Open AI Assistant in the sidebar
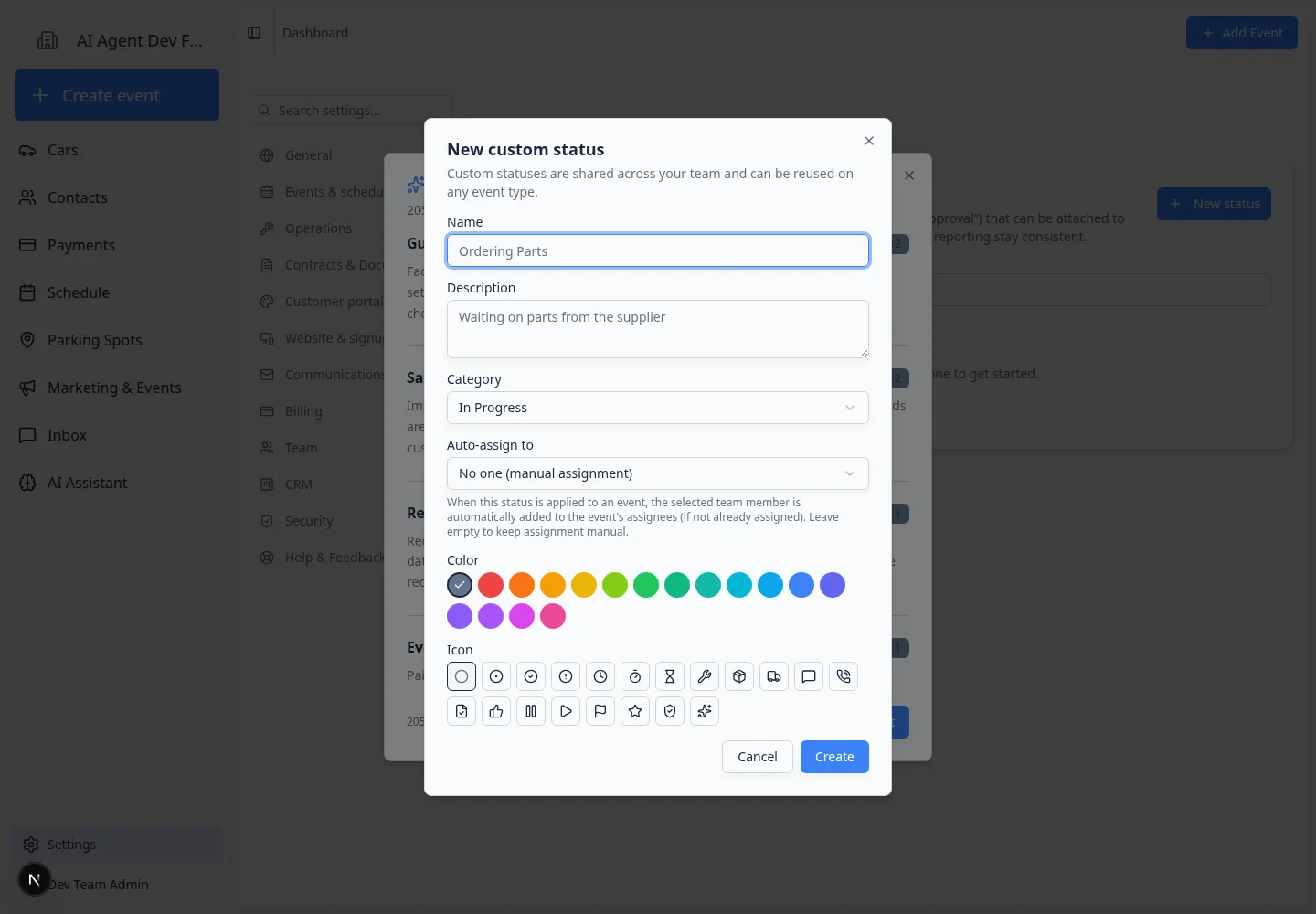The width and height of the screenshot is (1316, 914). click(117, 483)
